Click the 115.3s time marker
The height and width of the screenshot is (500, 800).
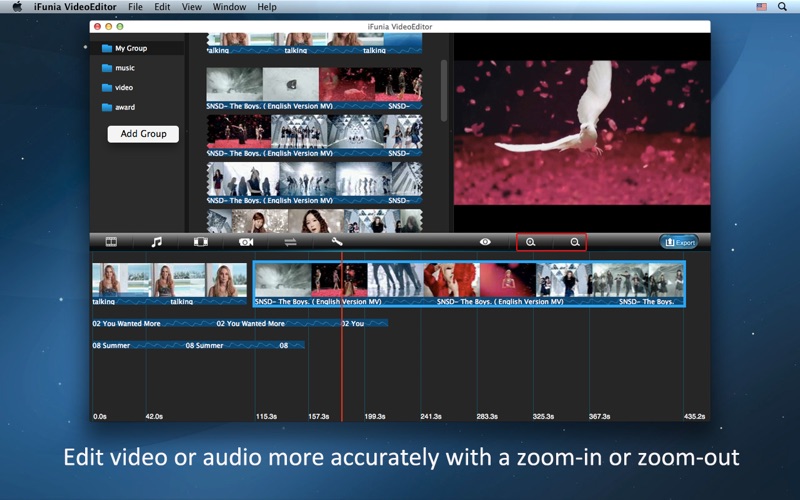[x=266, y=416]
